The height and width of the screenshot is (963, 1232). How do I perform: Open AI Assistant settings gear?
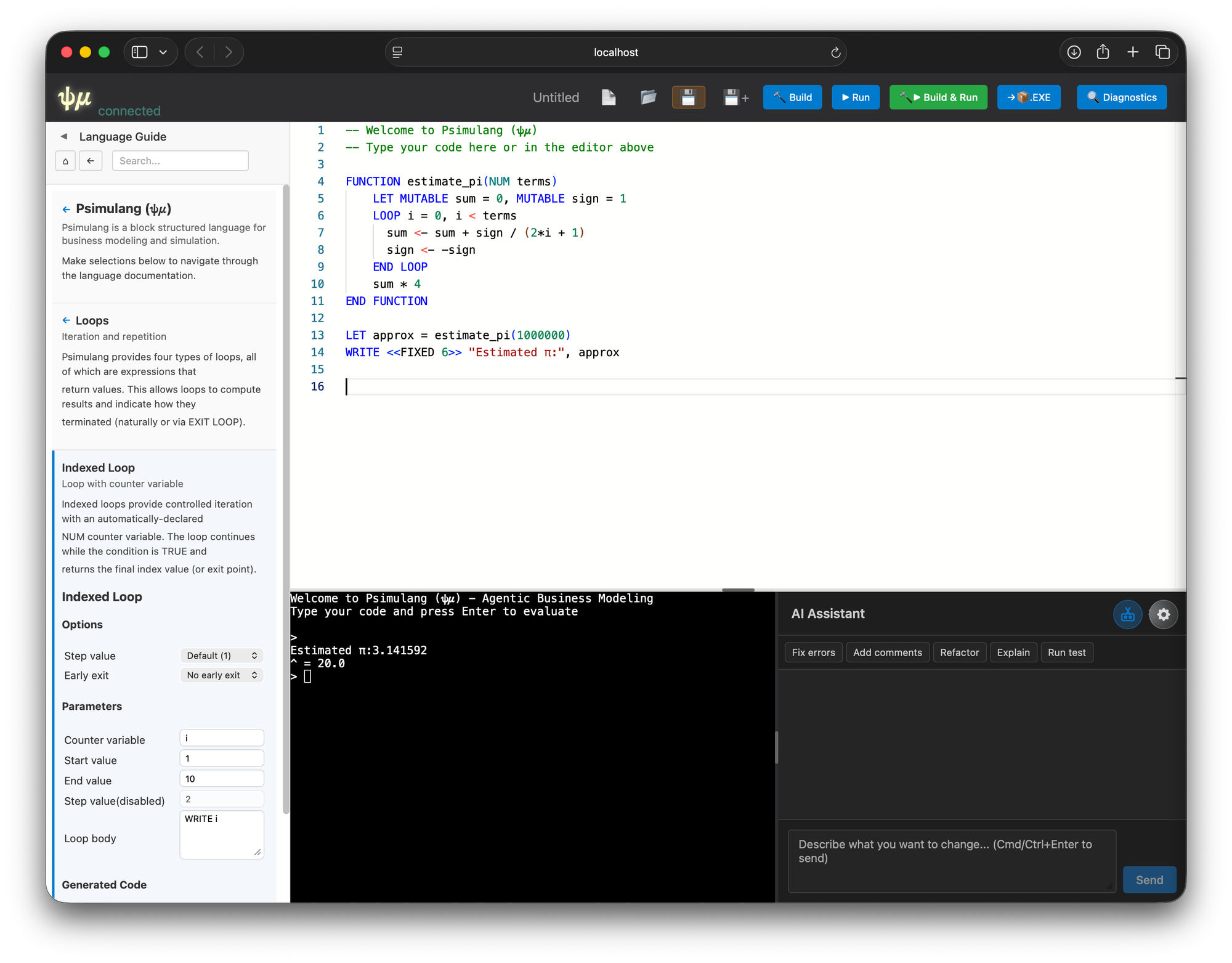coord(1163,614)
